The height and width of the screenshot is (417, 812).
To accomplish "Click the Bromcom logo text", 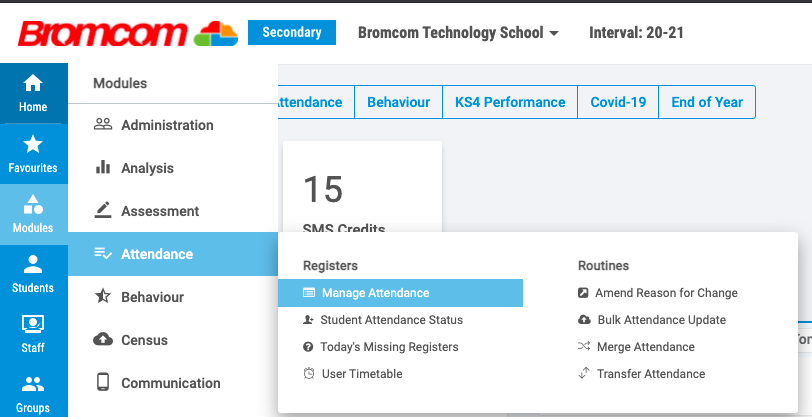I will 102,34.
